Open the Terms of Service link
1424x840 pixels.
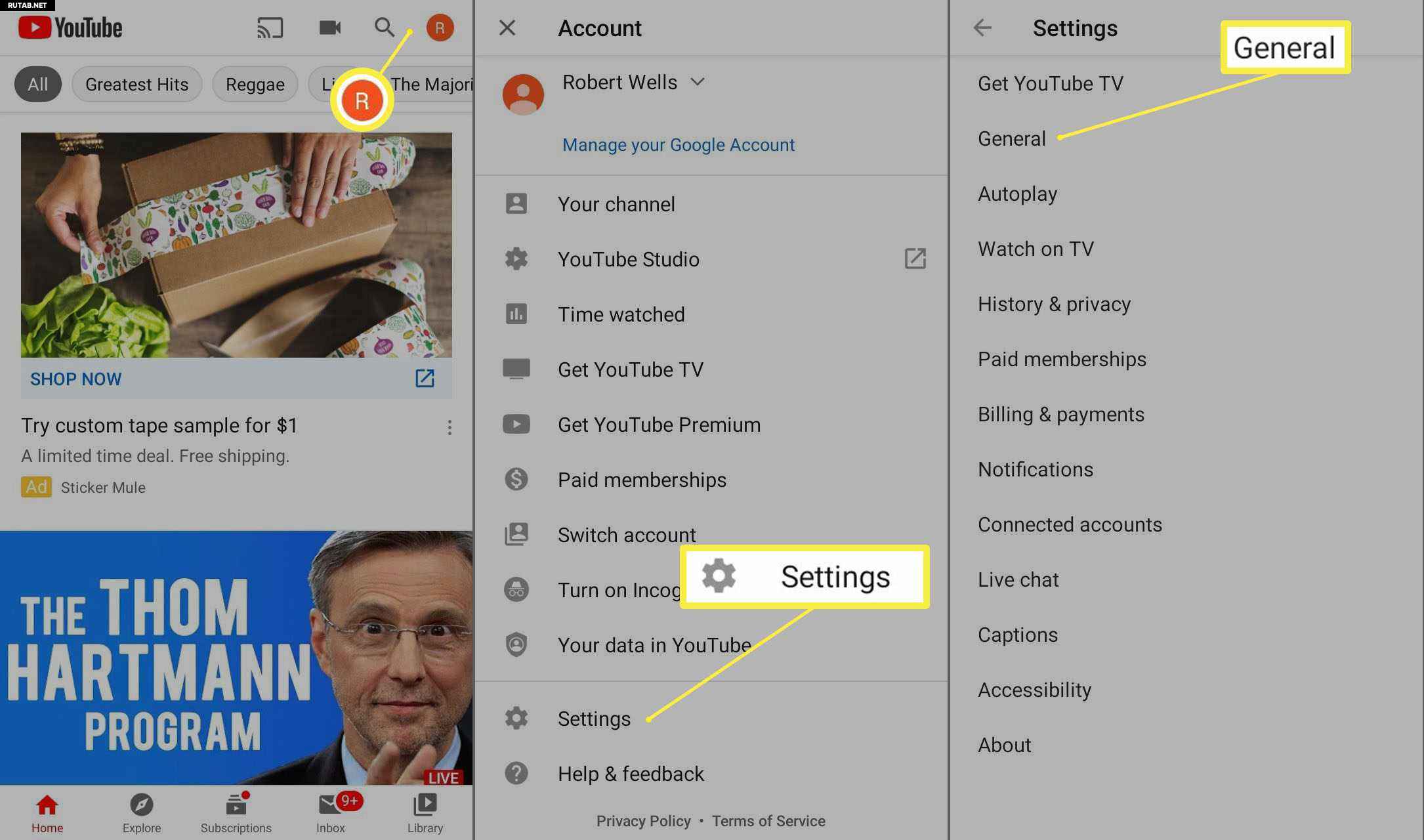pos(768,821)
